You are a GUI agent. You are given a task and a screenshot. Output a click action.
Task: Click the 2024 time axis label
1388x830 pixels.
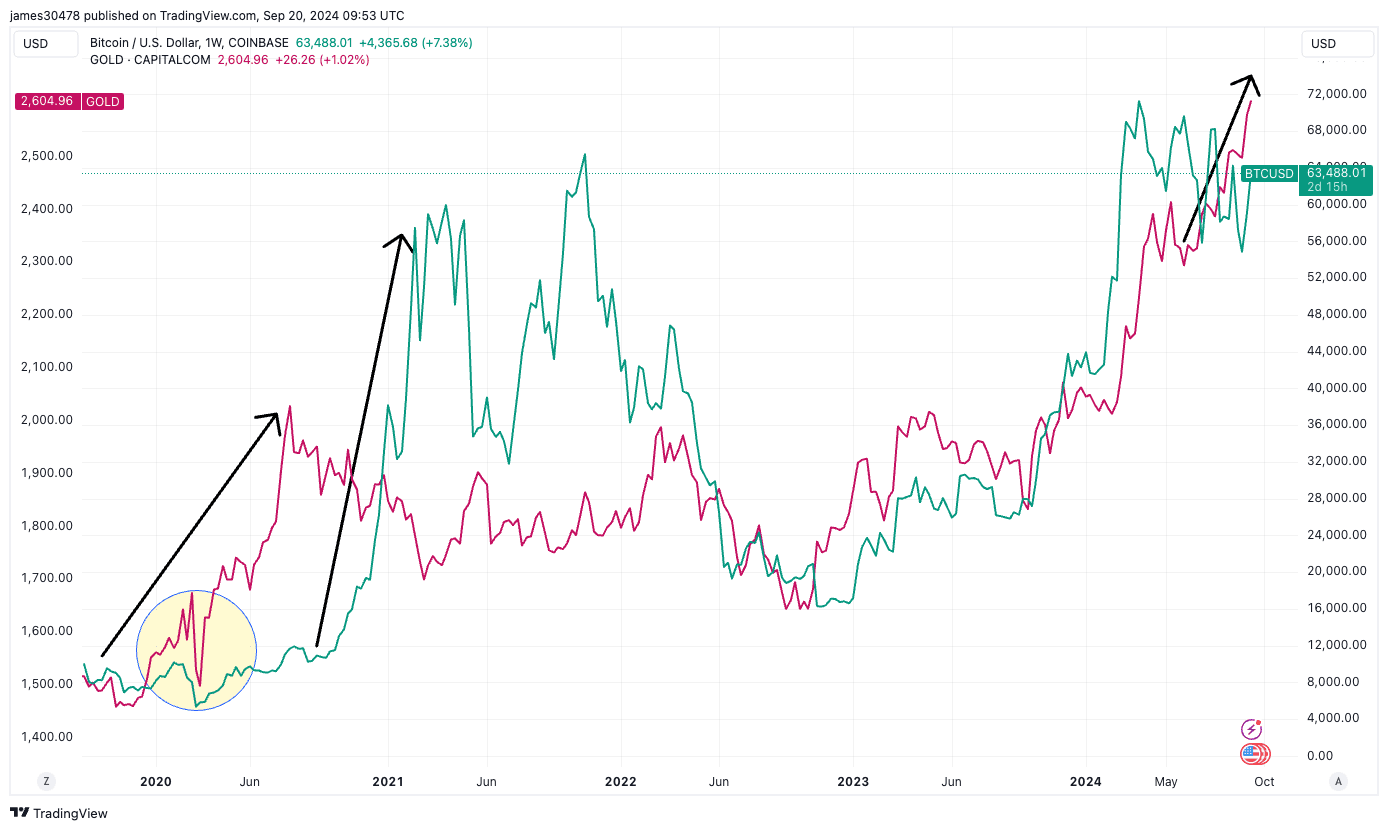1086,781
